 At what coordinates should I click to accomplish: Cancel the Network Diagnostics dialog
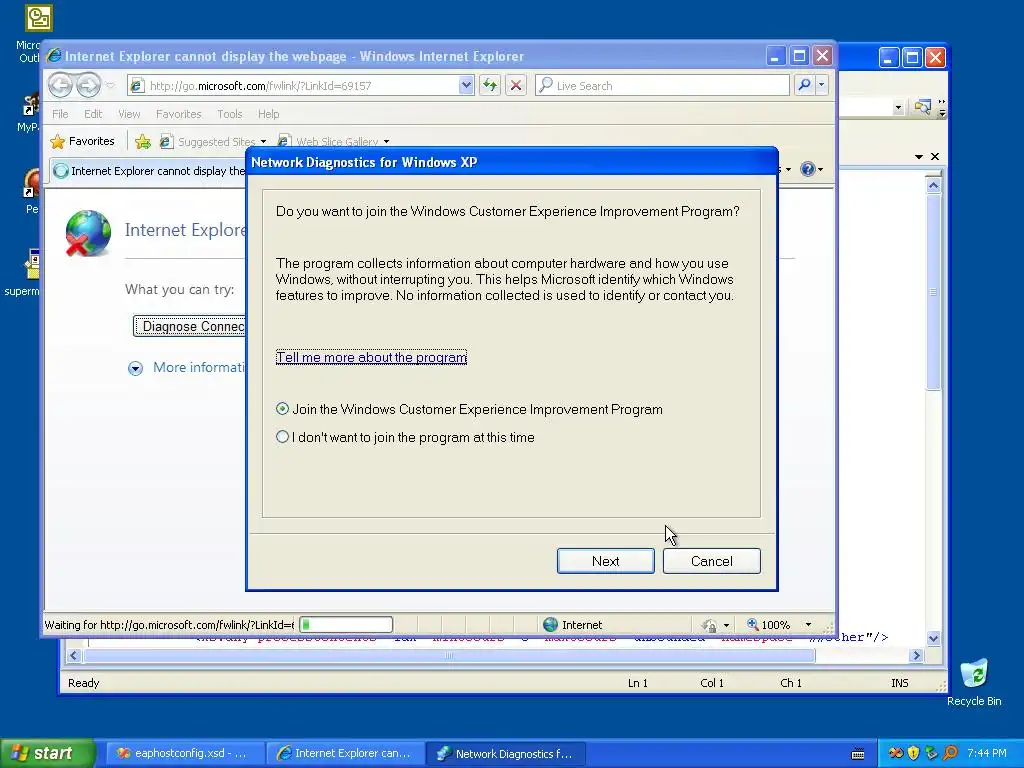711,561
